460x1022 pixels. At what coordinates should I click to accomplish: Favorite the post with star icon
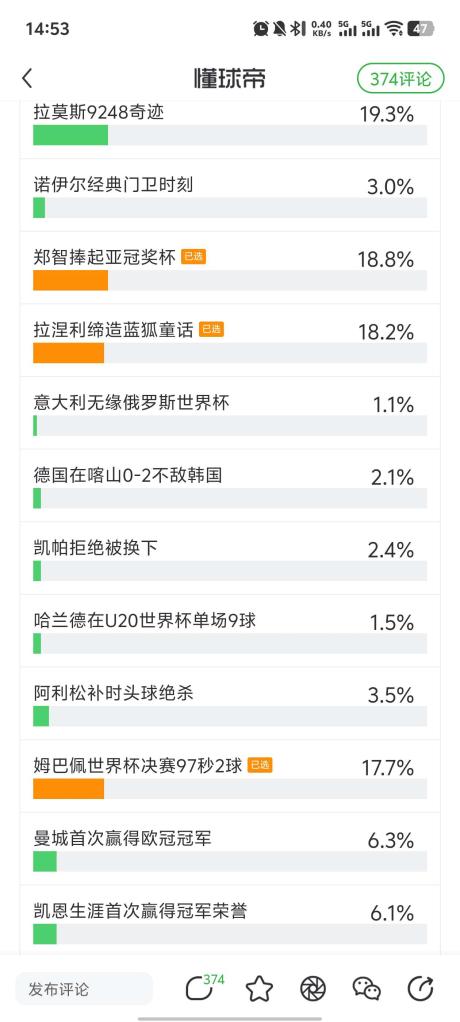click(x=259, y=989)
